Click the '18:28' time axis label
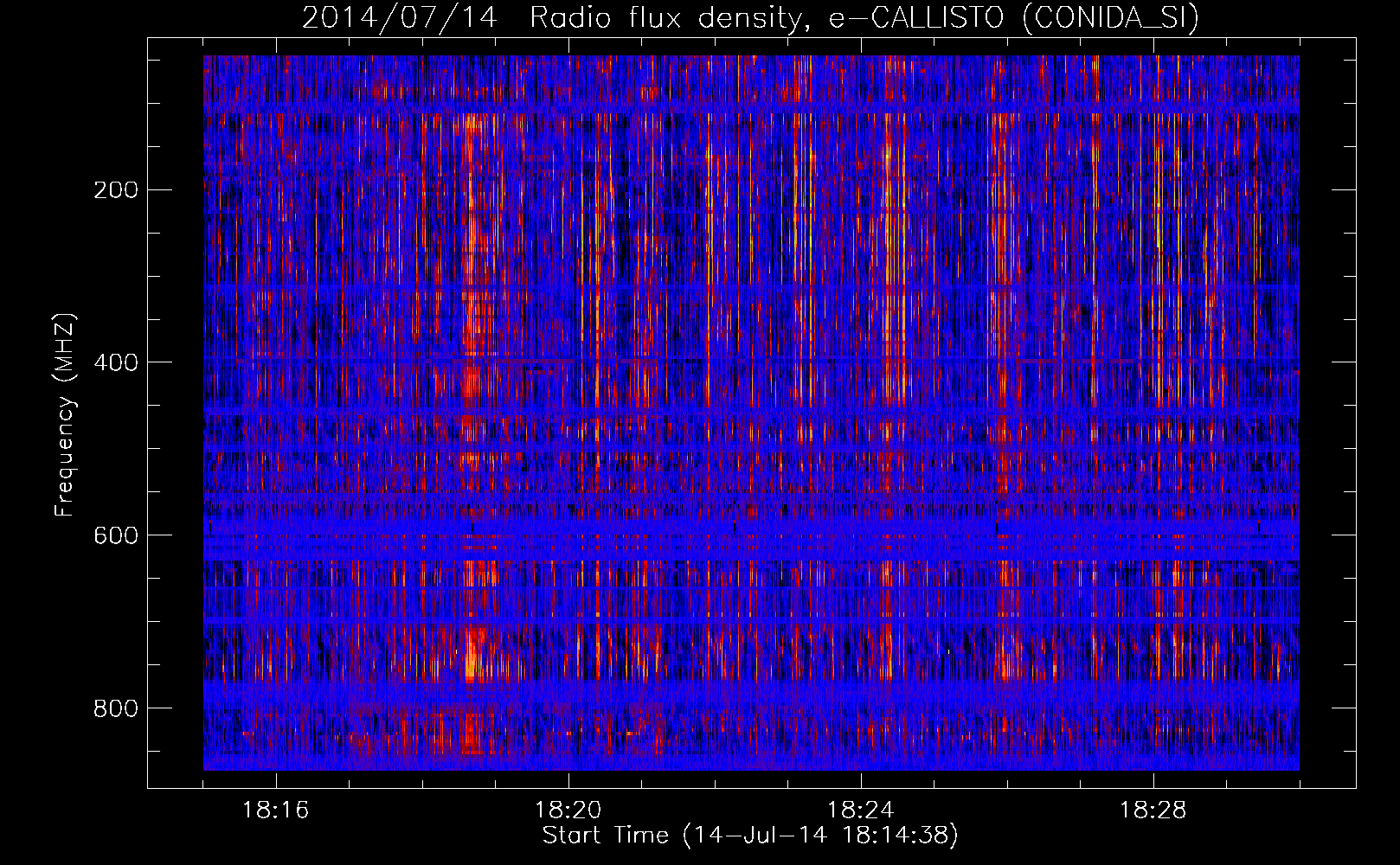 pyautogui.click(x=1153, y=811)
